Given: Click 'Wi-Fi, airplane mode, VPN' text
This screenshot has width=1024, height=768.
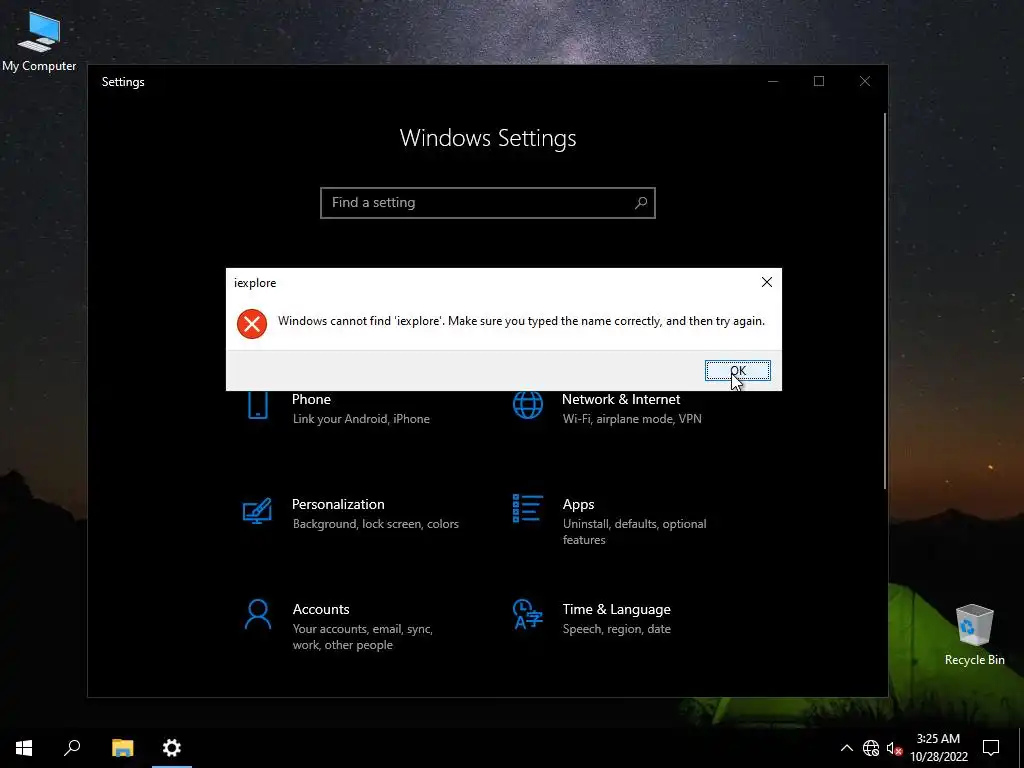Looking at the screenshot, I should pos(632,419).
